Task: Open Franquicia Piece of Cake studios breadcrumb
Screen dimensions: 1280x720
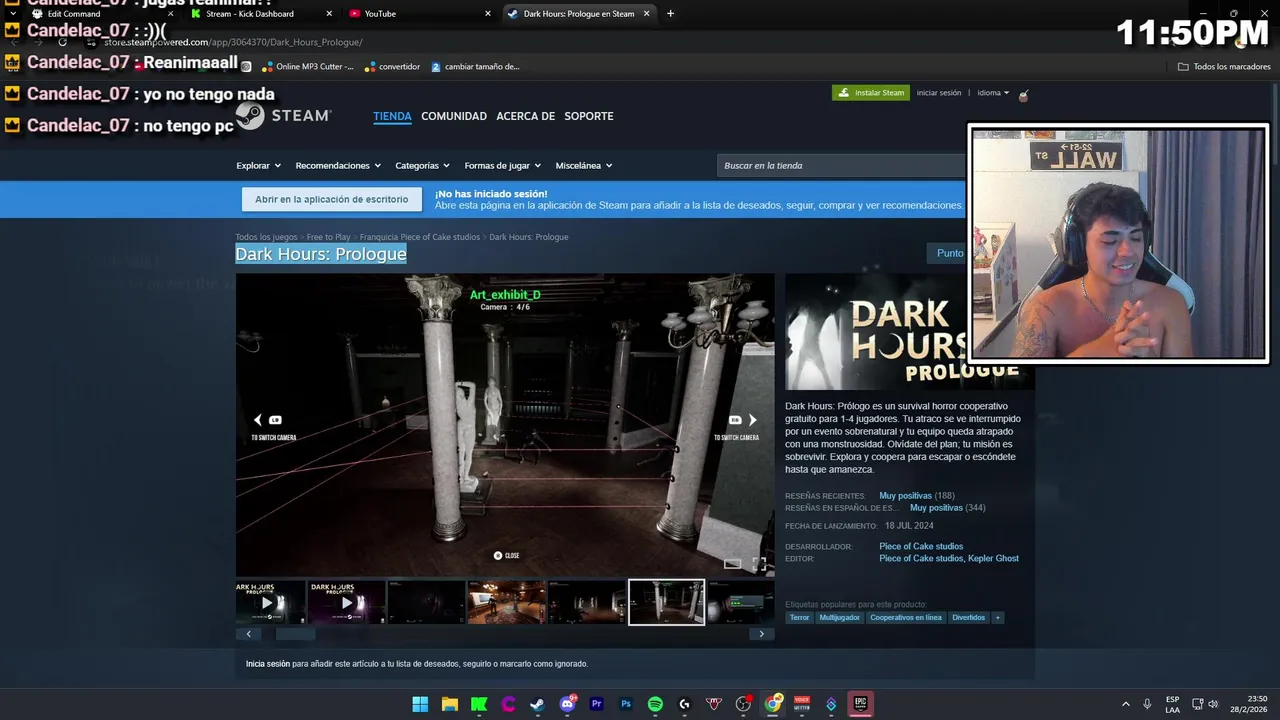Action: click(x=420, y=237)
